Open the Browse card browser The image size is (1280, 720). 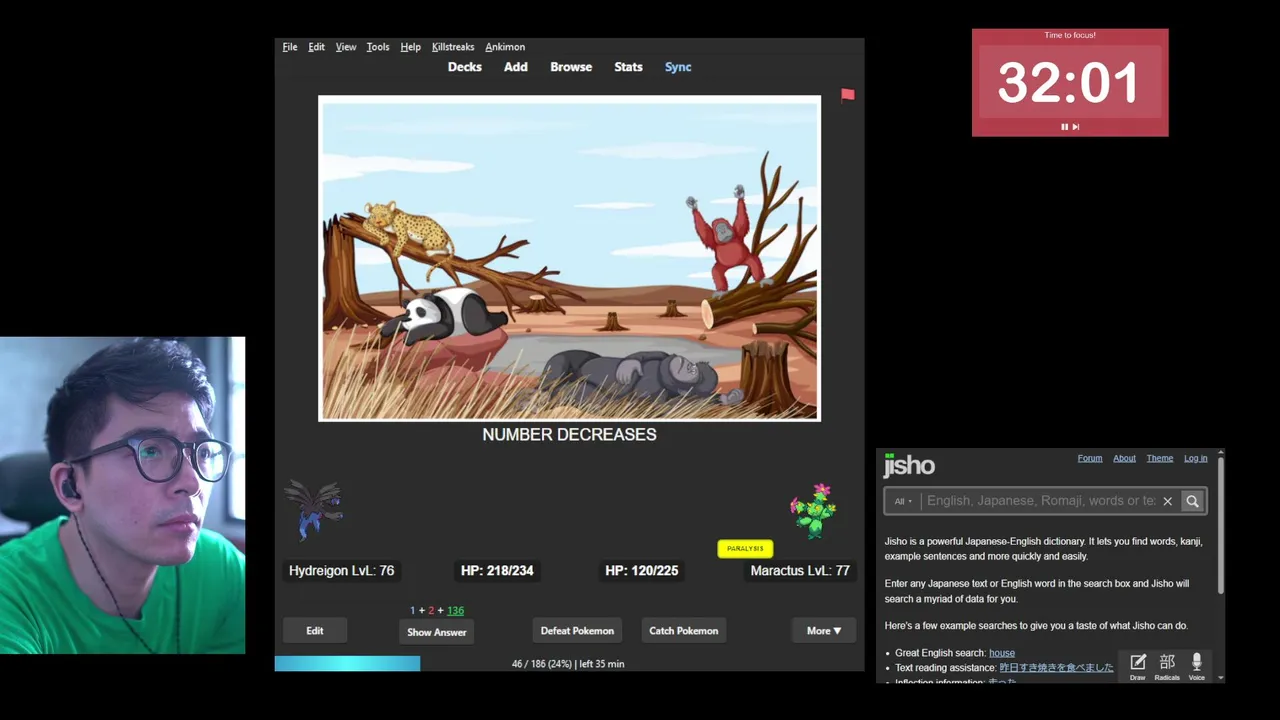tap(571, 67)
